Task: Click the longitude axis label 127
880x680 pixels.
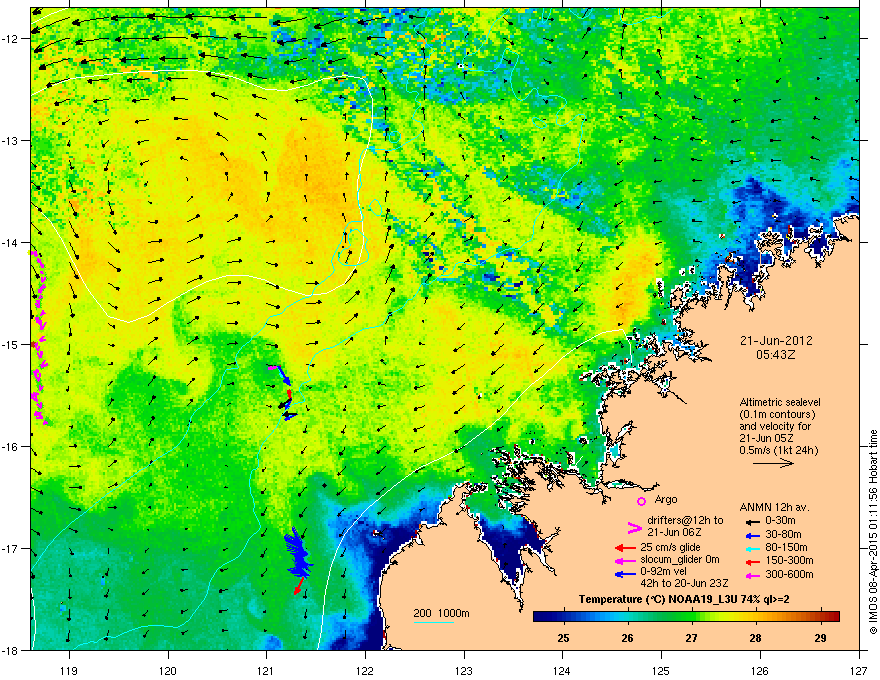Action: pos(858,671)
